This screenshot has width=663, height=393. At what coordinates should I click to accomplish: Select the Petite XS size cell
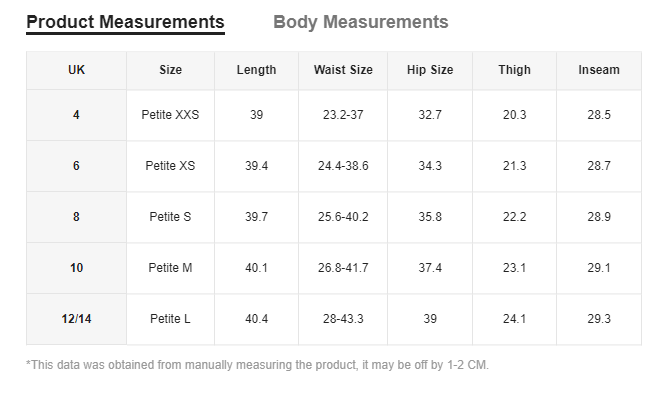[170, 166]
